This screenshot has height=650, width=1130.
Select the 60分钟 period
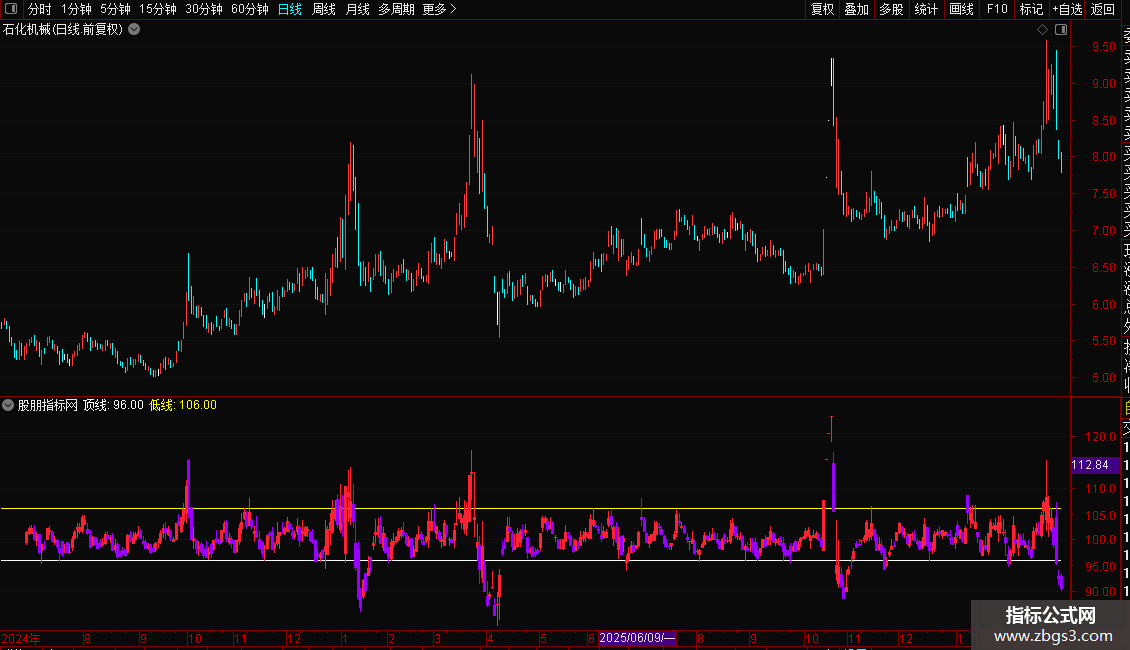[250, 9]
